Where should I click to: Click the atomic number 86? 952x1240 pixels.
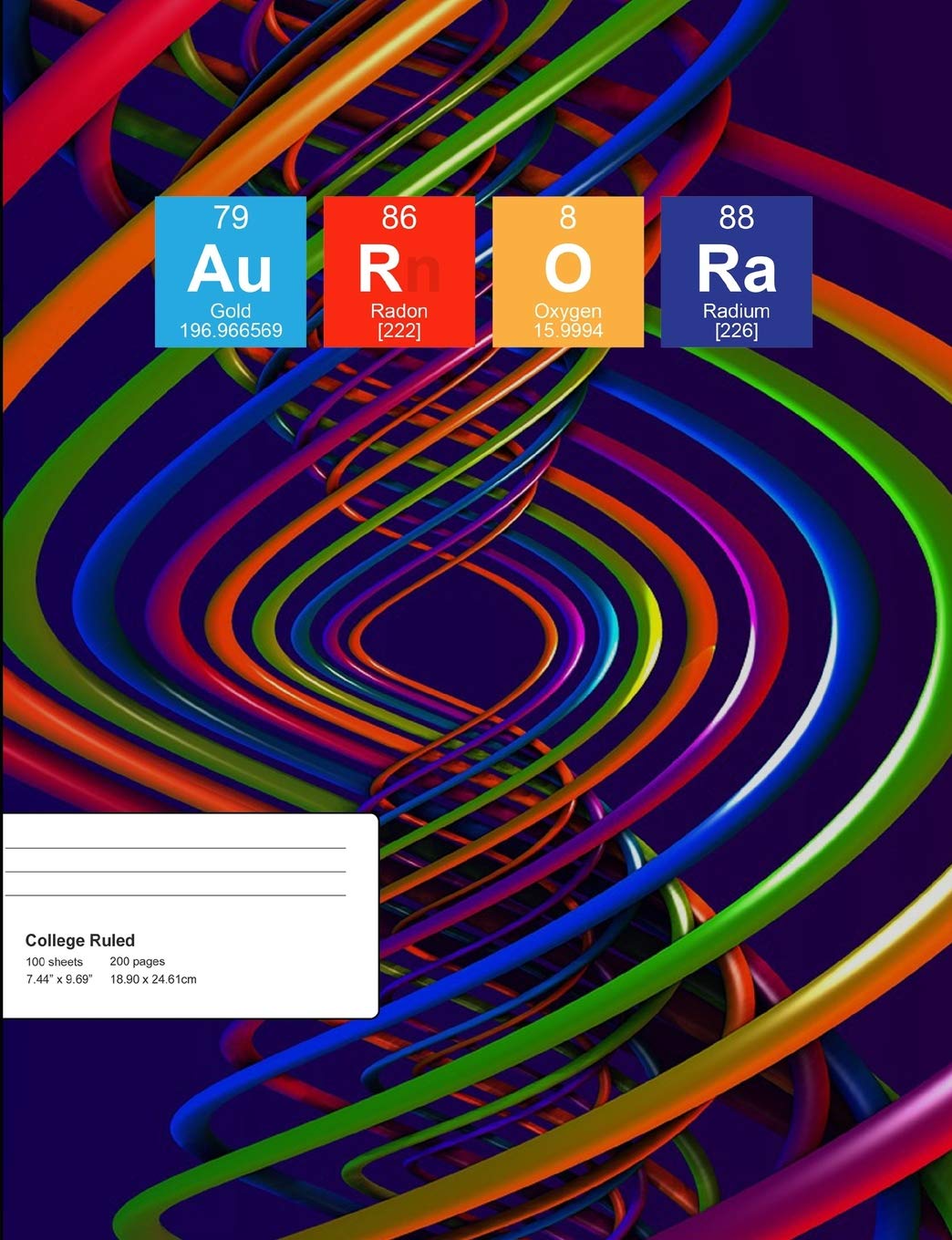399,218
